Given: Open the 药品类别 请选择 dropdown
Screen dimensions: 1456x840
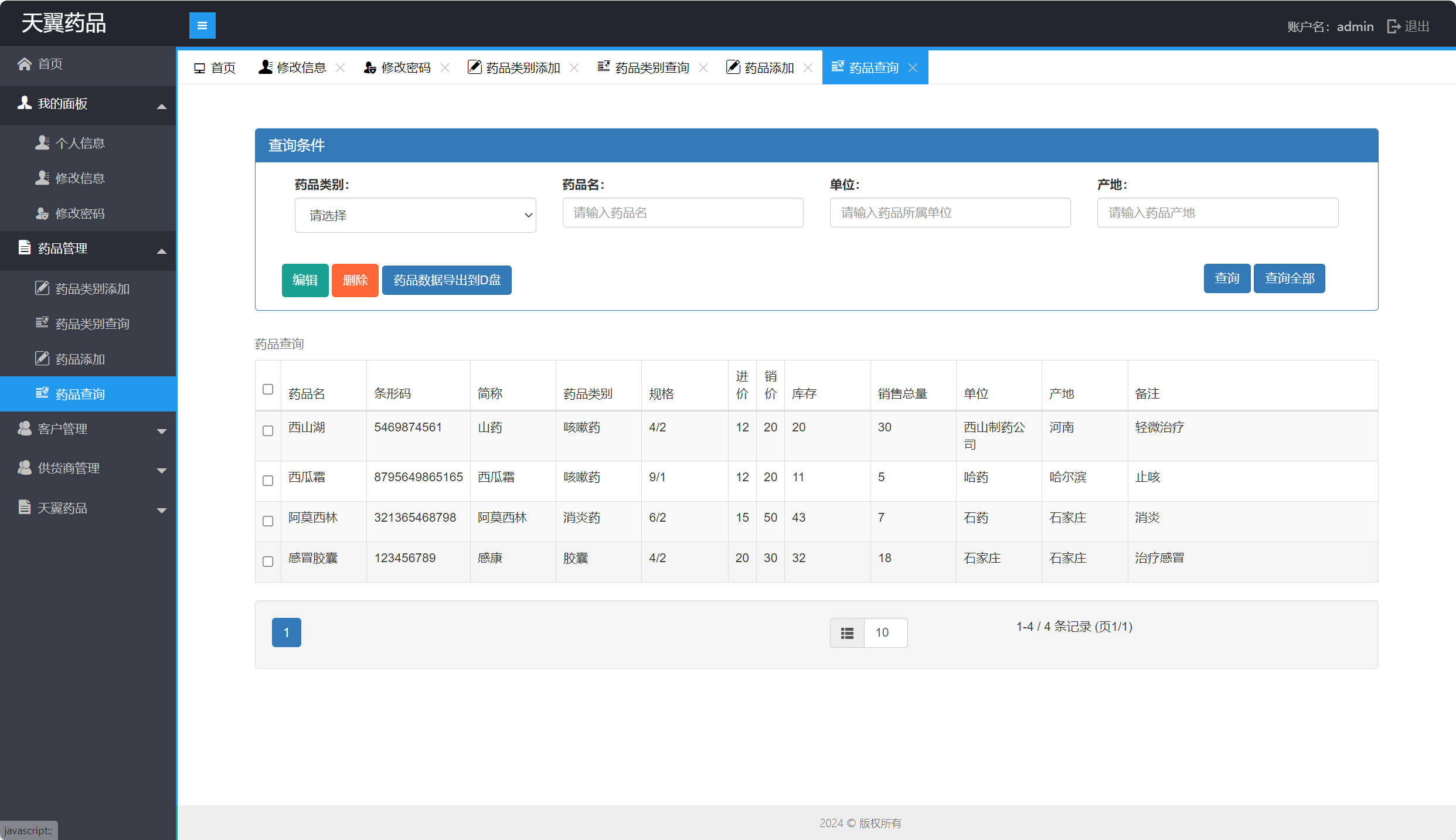Looking at the screenshot, I should (415, 215).
